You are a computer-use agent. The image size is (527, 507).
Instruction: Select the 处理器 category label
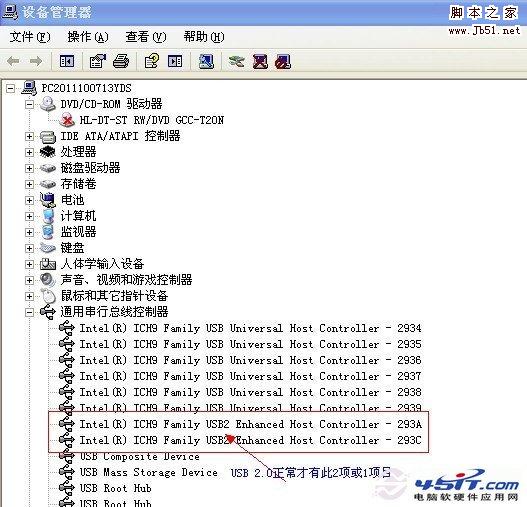coord(78,152)
